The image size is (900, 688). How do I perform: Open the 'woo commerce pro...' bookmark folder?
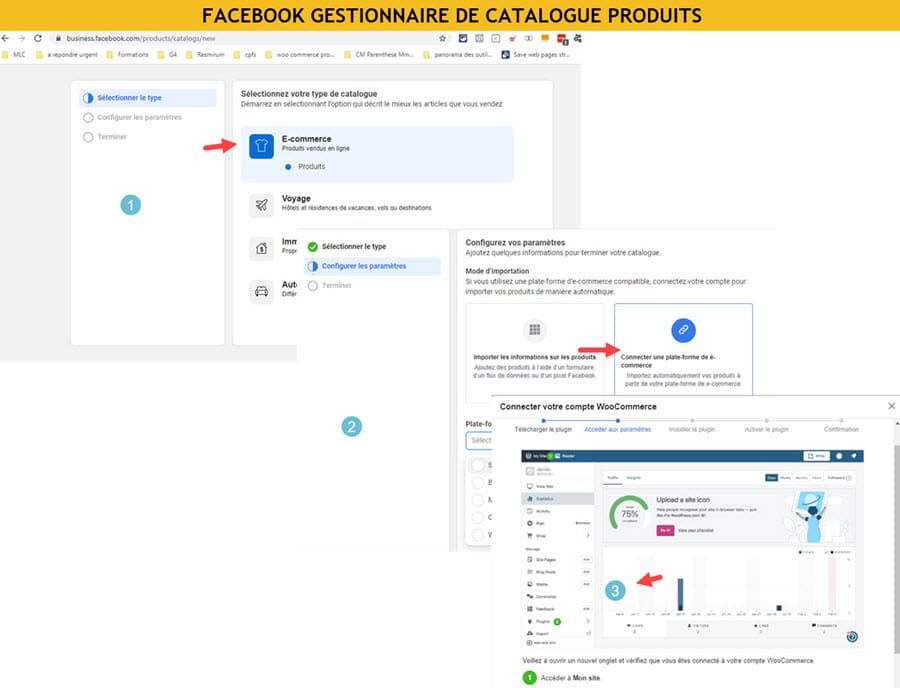pyautogui.click(x=300, y=55)
